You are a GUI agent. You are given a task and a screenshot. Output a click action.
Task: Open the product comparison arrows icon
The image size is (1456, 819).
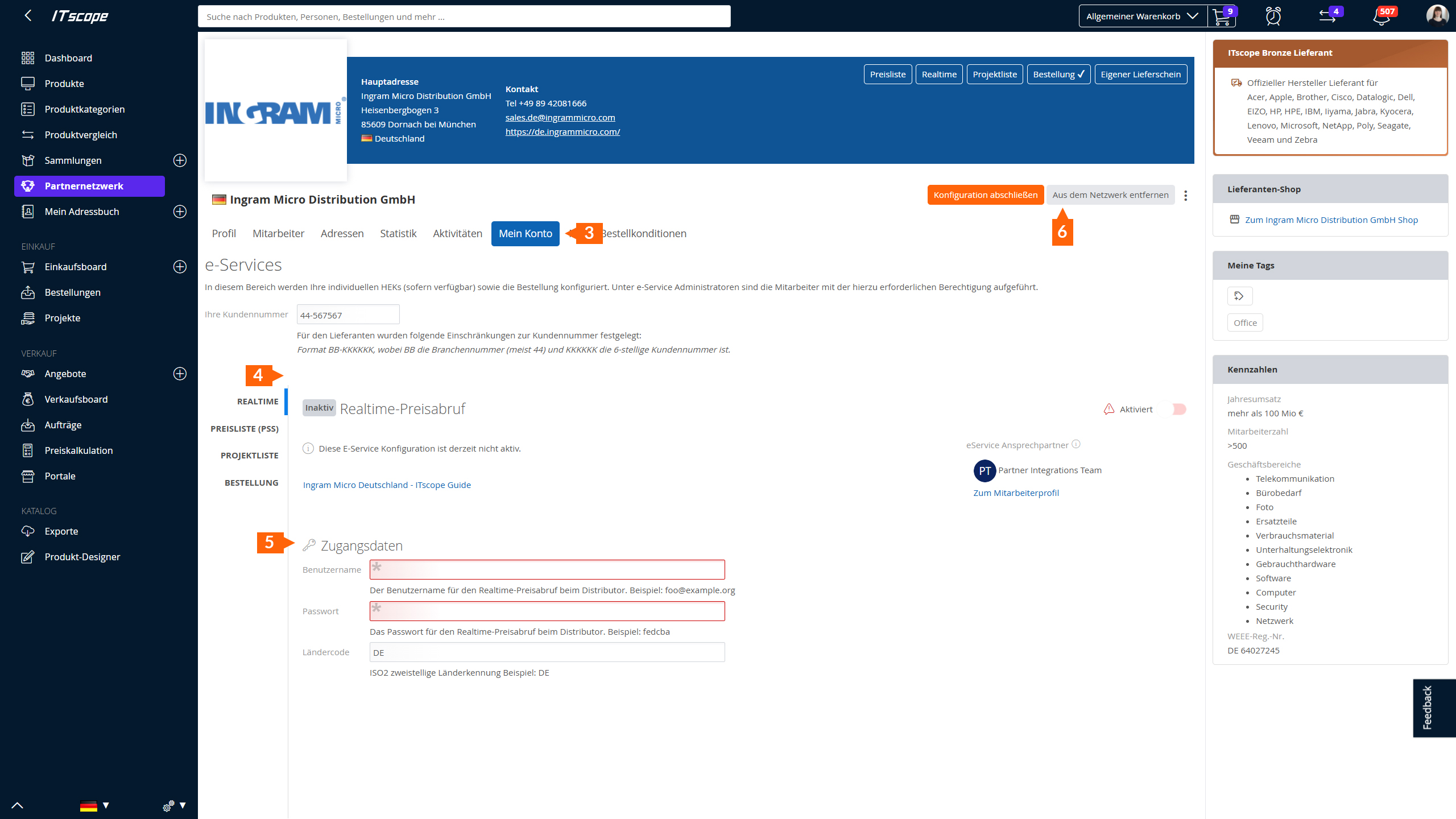(x=1328, y=16)
